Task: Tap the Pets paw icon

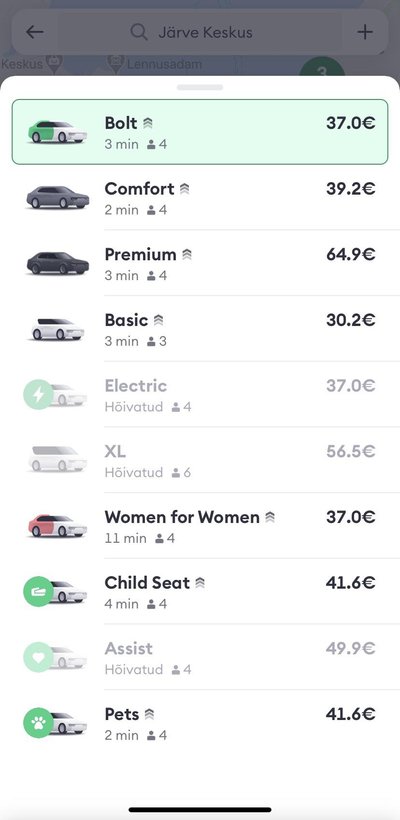Action: coord(38,723)
